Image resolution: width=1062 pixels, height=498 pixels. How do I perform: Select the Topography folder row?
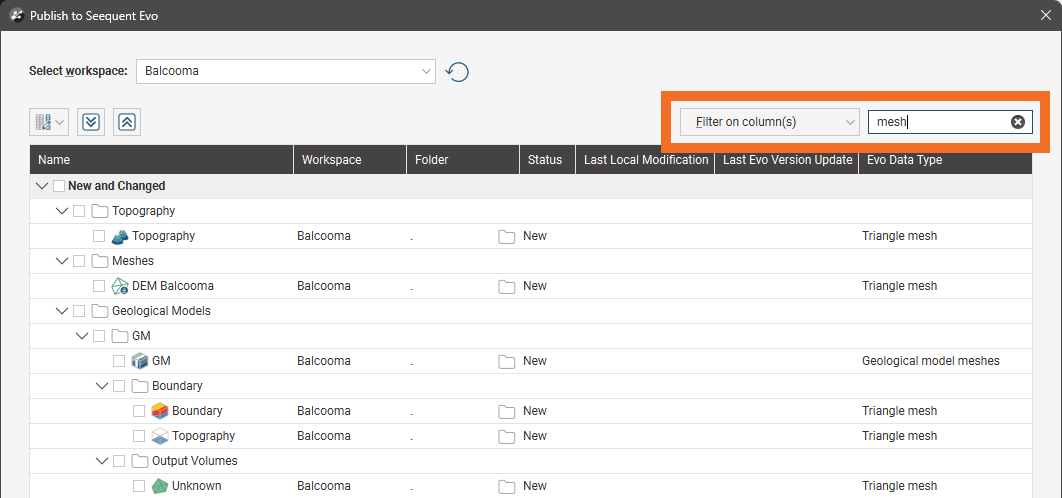(x=143, y=211)
